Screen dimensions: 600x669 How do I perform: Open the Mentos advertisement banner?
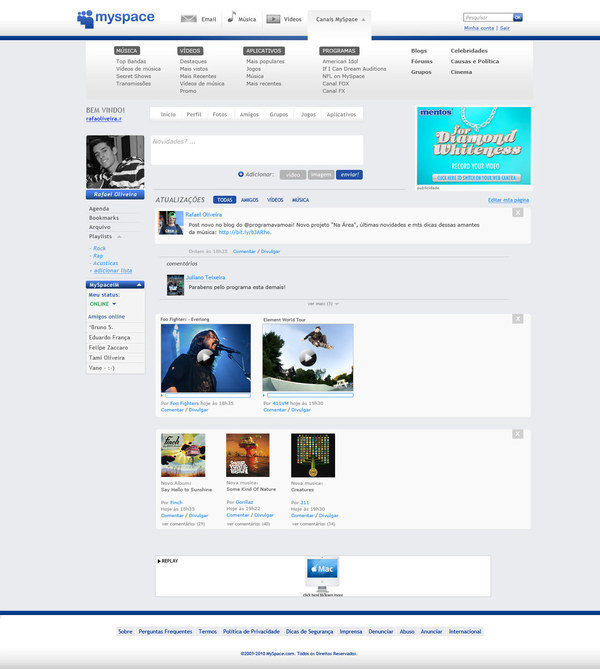(x=474, y=145)
